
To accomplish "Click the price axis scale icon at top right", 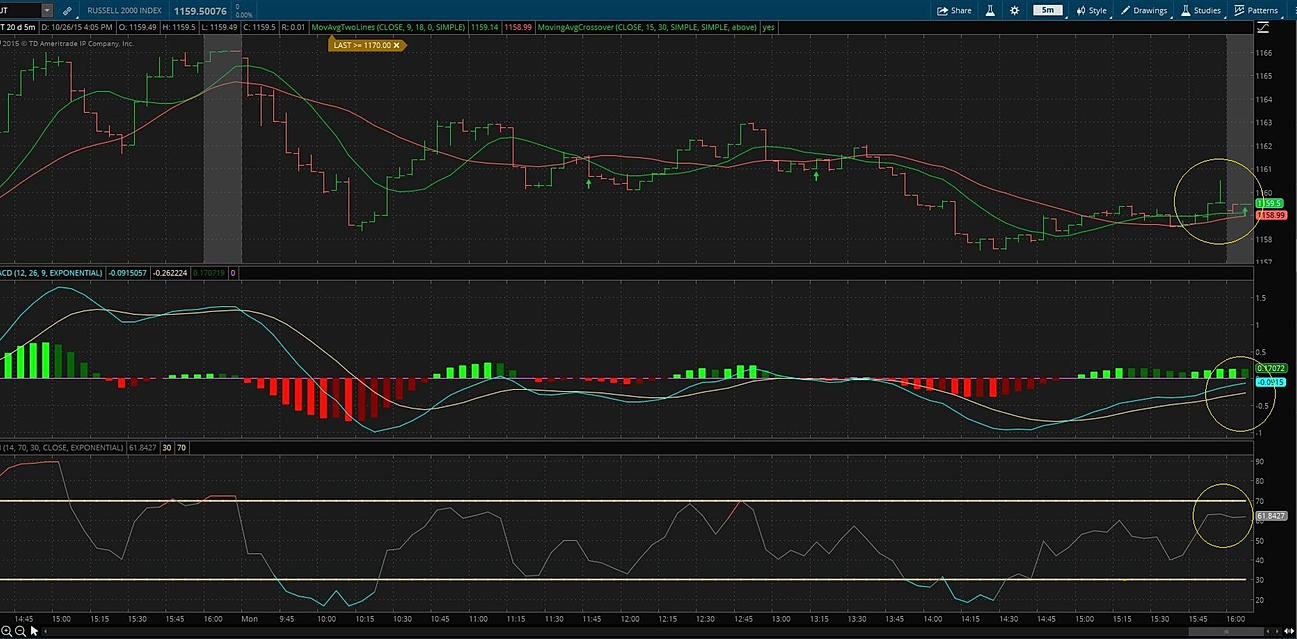I will coord(1264,28).
